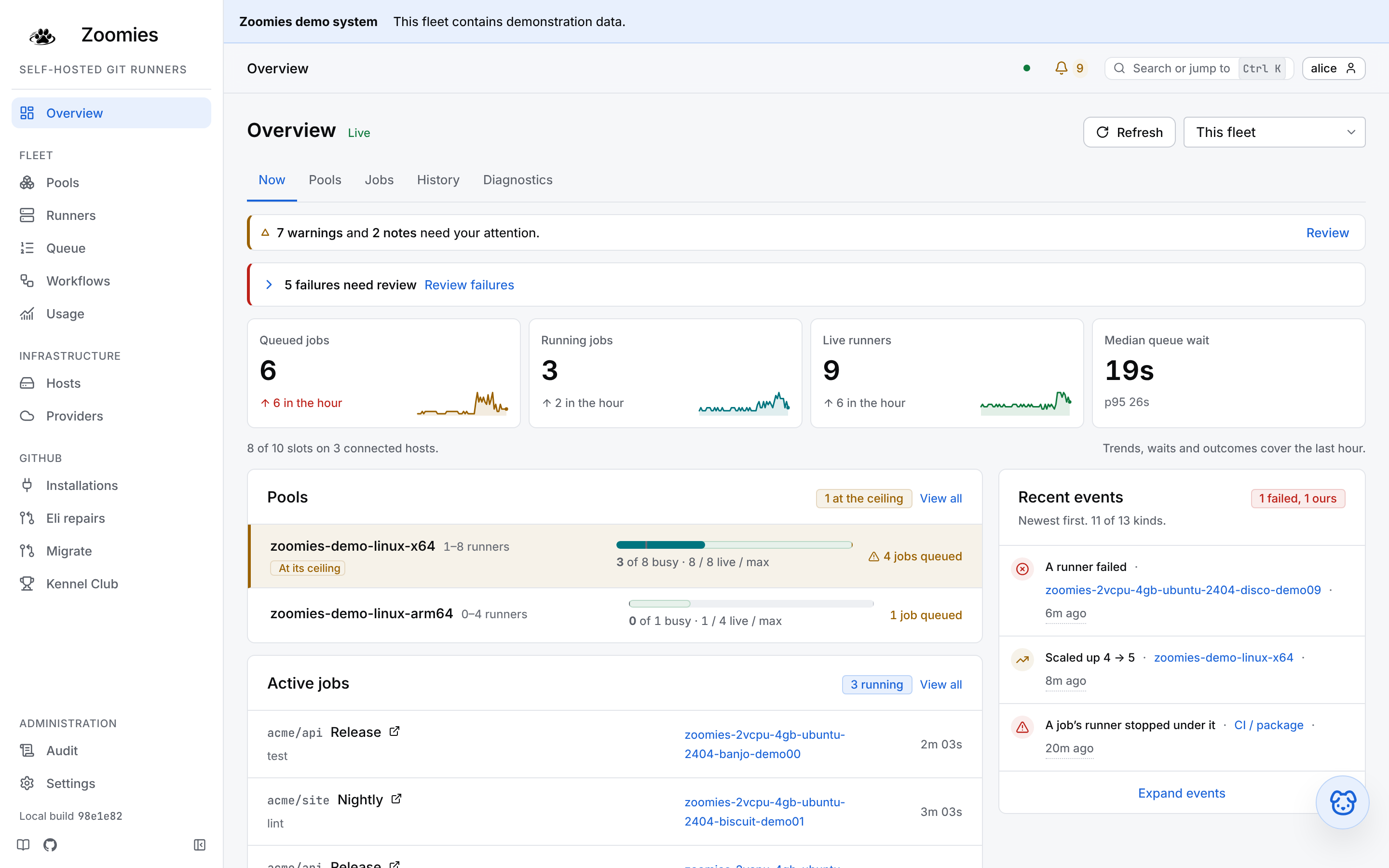Image resolution: width=1389 pixels, height=868 pixels.
Task: Open the GitHub icon in sidebar footer
Action: [x=50, y=844]
